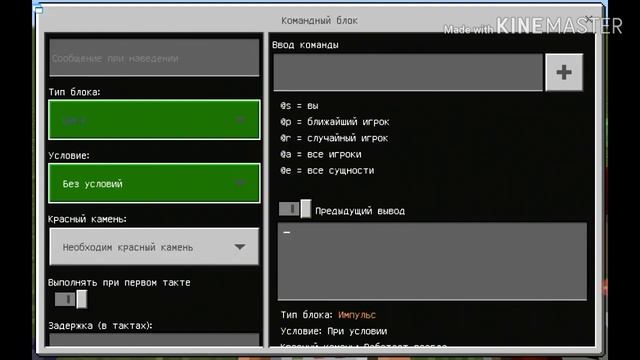The height and width of the screenshot is (360, 640).
Task: Click the "Командный блок" title text
Action: click(319, 20)
